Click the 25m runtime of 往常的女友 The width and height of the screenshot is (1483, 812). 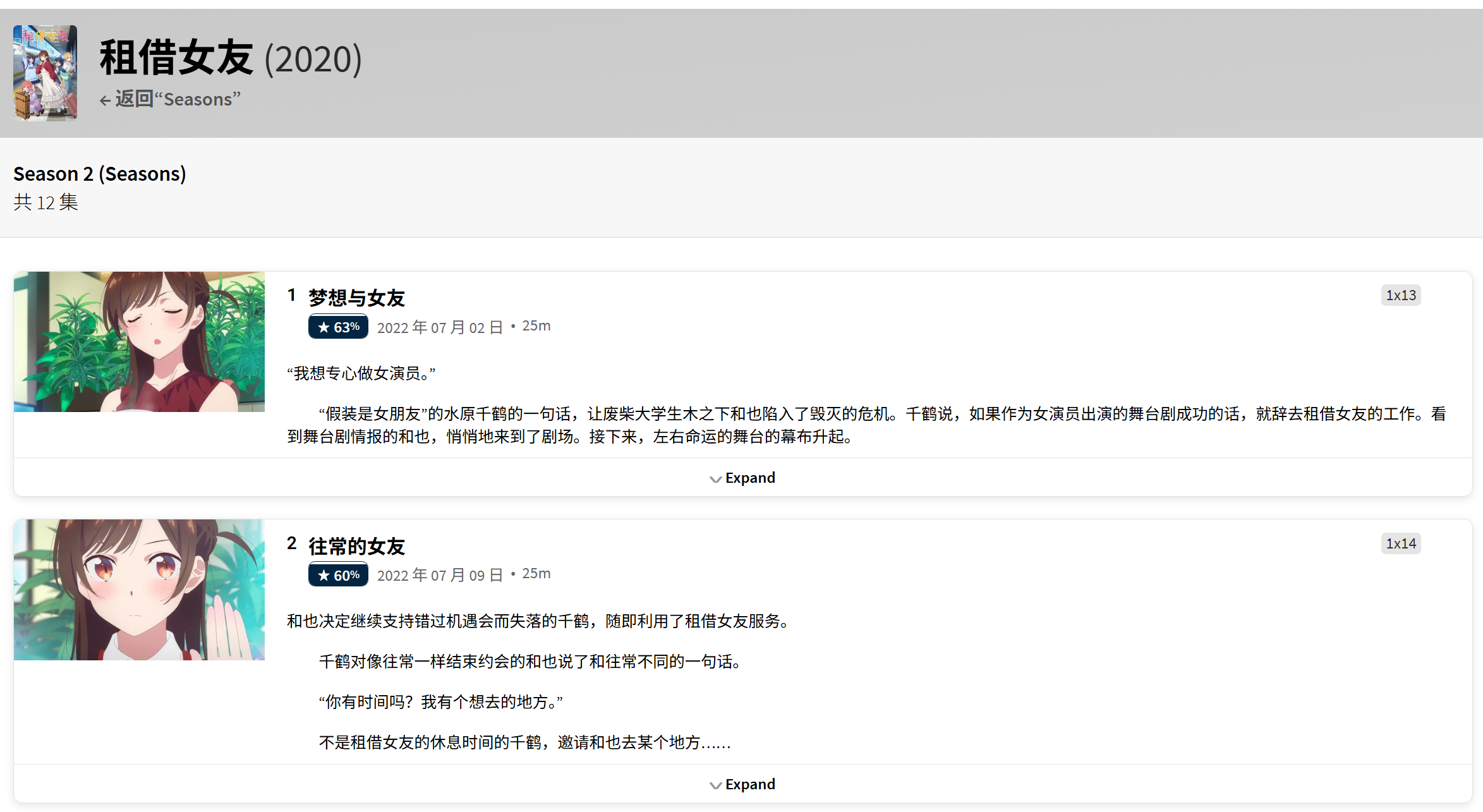click(536, 574)
